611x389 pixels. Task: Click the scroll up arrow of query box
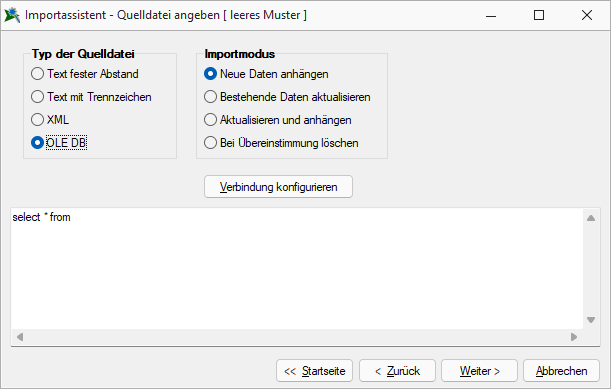(591, 218)
